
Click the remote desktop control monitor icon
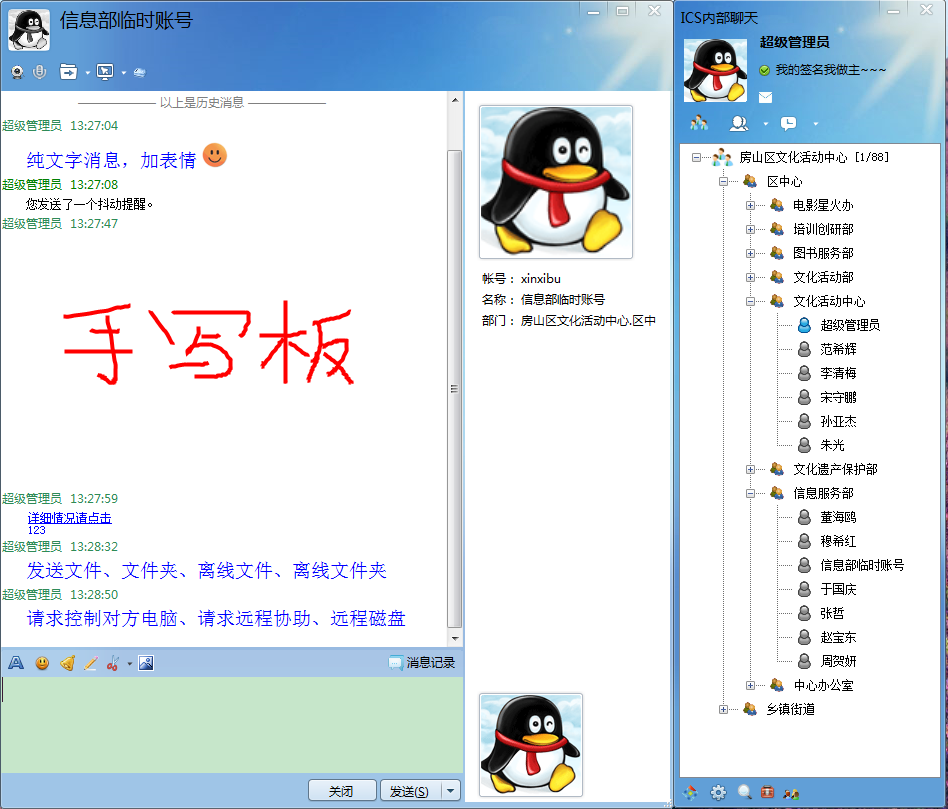point(105,72)
